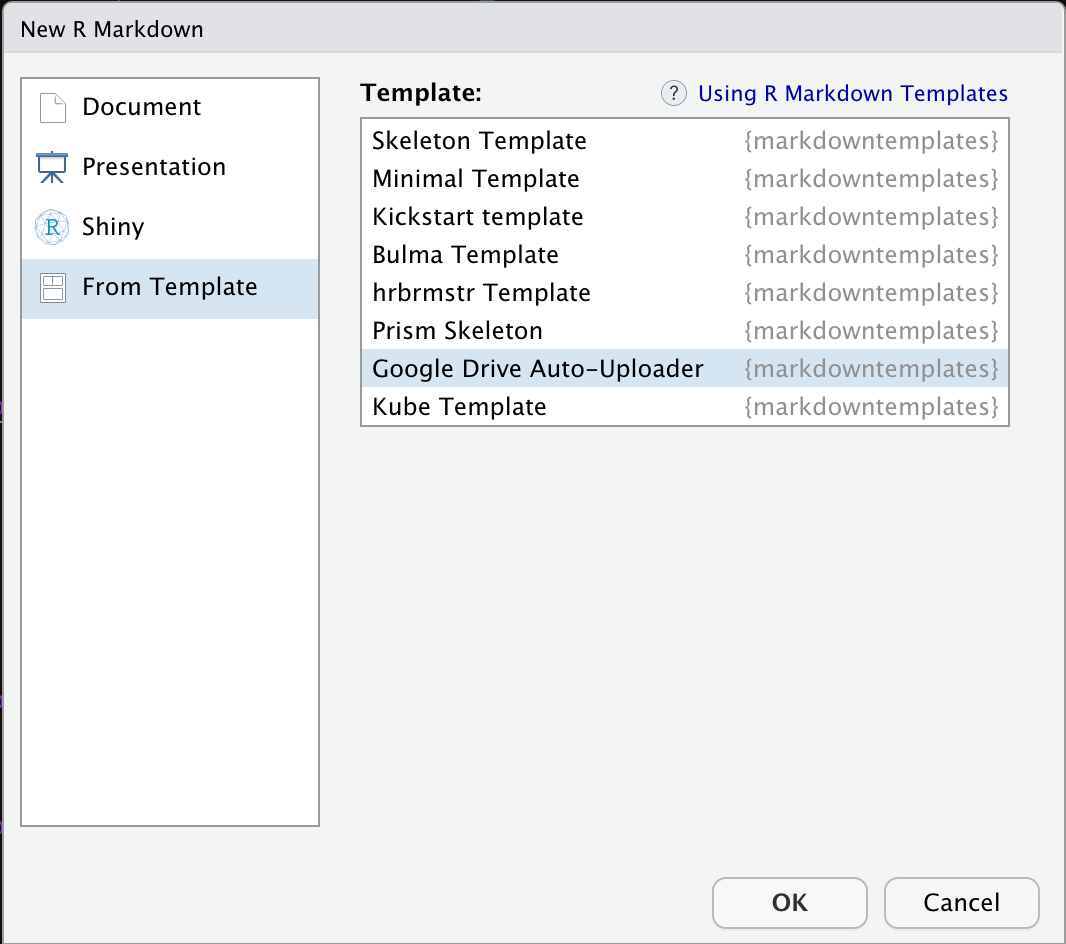
Task: Choose the Shiny category
Action: pos(113,228)
